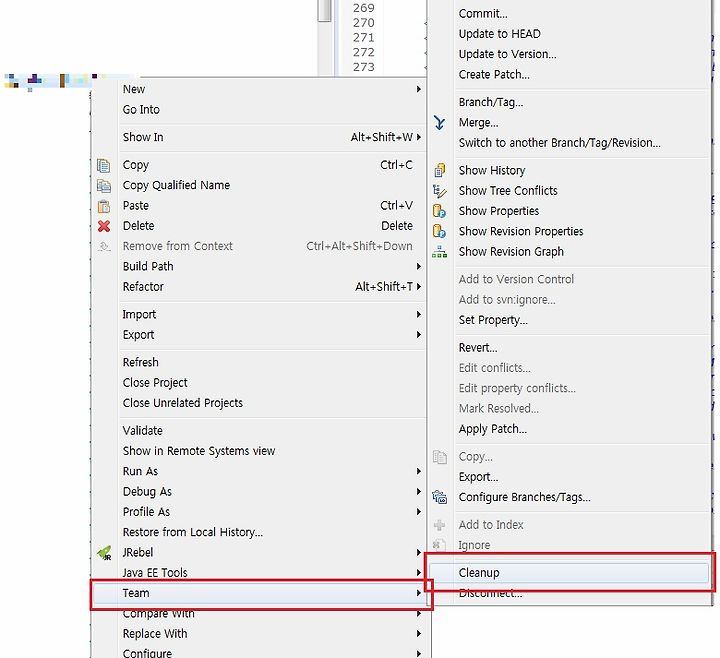
Task: Click the JRebel rocket icon
Action: 104,553
